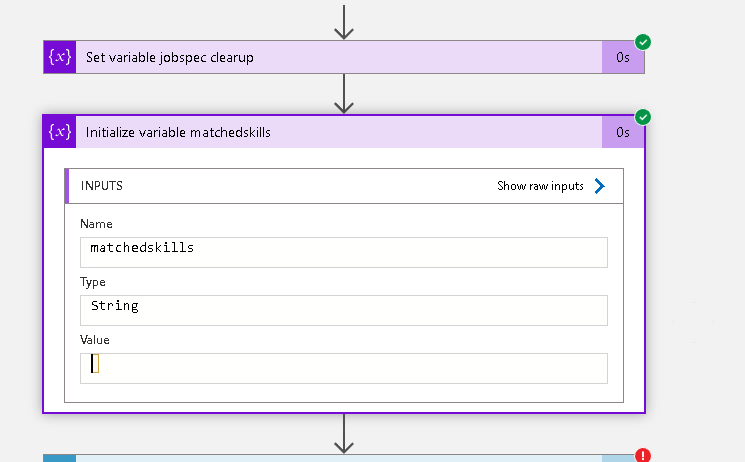The image size is (745, 462).
Task: Click the Name field containing matchedskills
Action: [x=344, y=252]
